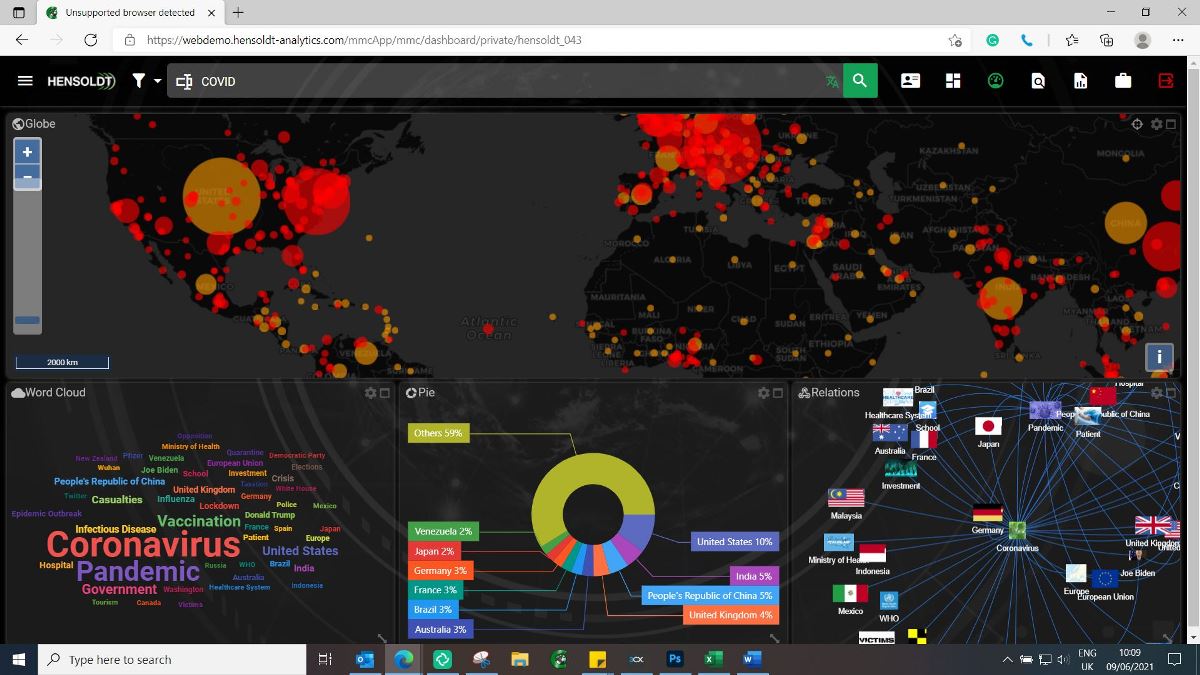Screen dimensions: 1200x675
Task: Open the hamburger main menu
Action: [x=25, y=81]
